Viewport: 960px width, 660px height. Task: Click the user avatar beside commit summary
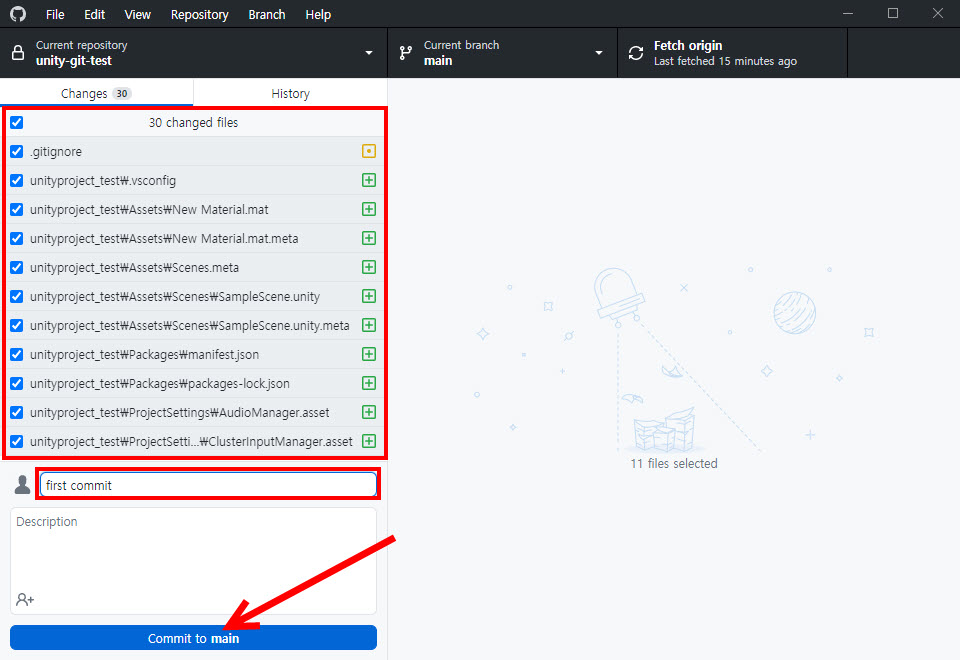pos(23,484)
